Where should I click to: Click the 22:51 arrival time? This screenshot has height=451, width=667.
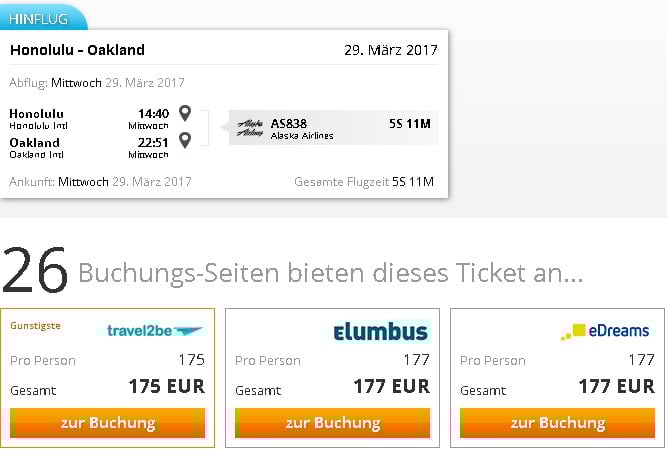(153, 142)
